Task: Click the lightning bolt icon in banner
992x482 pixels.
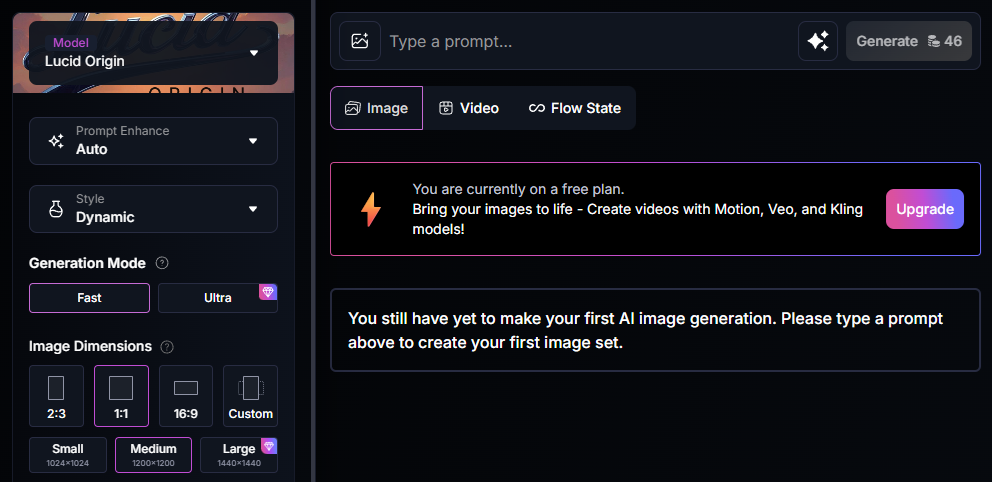Action: (x=371, y=209)
